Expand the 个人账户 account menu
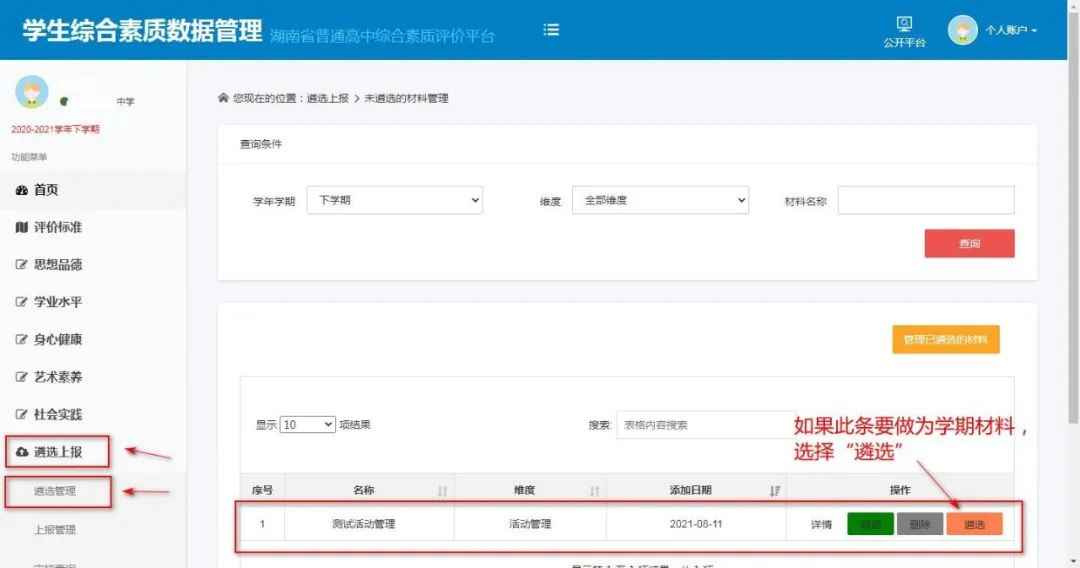 click(1011, 30)
